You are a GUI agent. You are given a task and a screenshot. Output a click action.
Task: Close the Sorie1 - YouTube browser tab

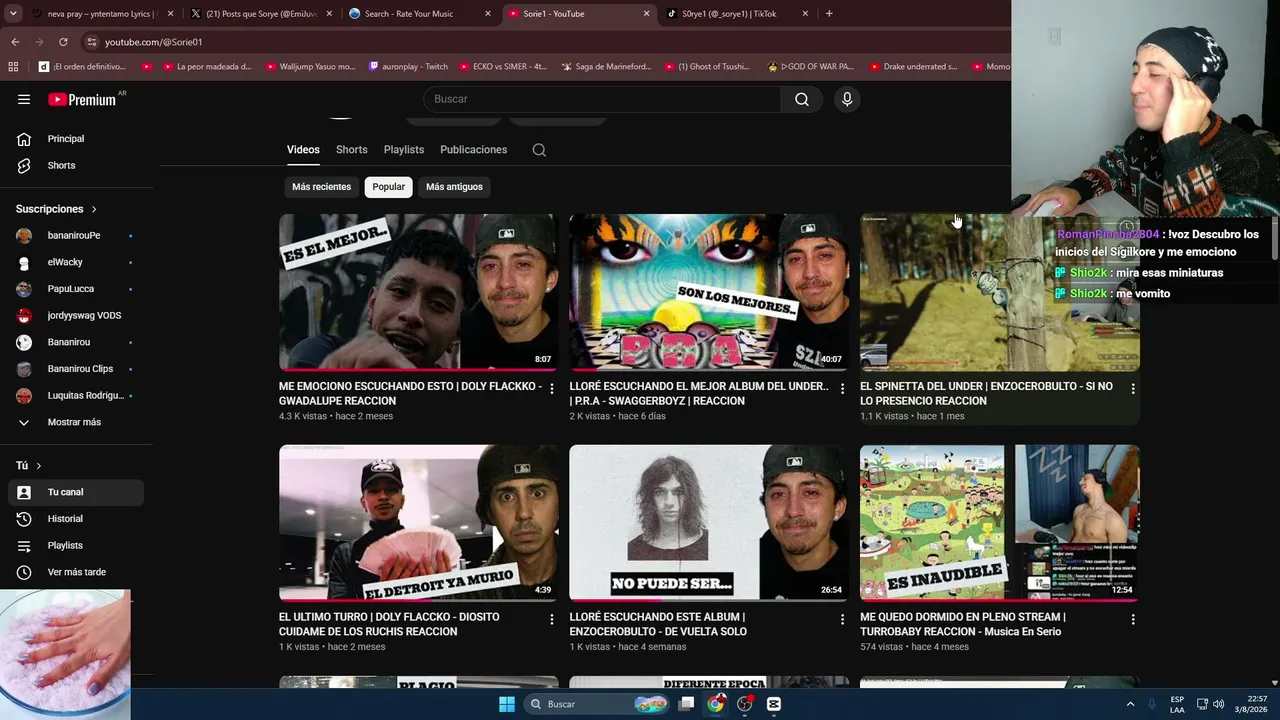coord(646,14)
